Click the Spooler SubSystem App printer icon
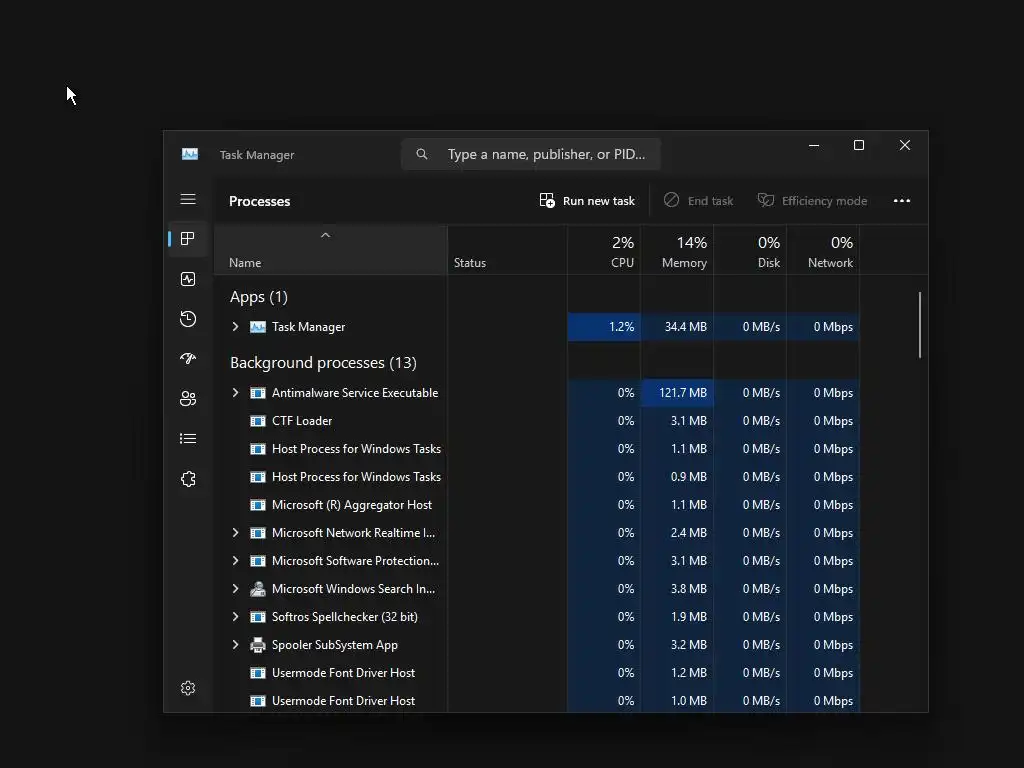The image size is (1024, 768). 258,645
